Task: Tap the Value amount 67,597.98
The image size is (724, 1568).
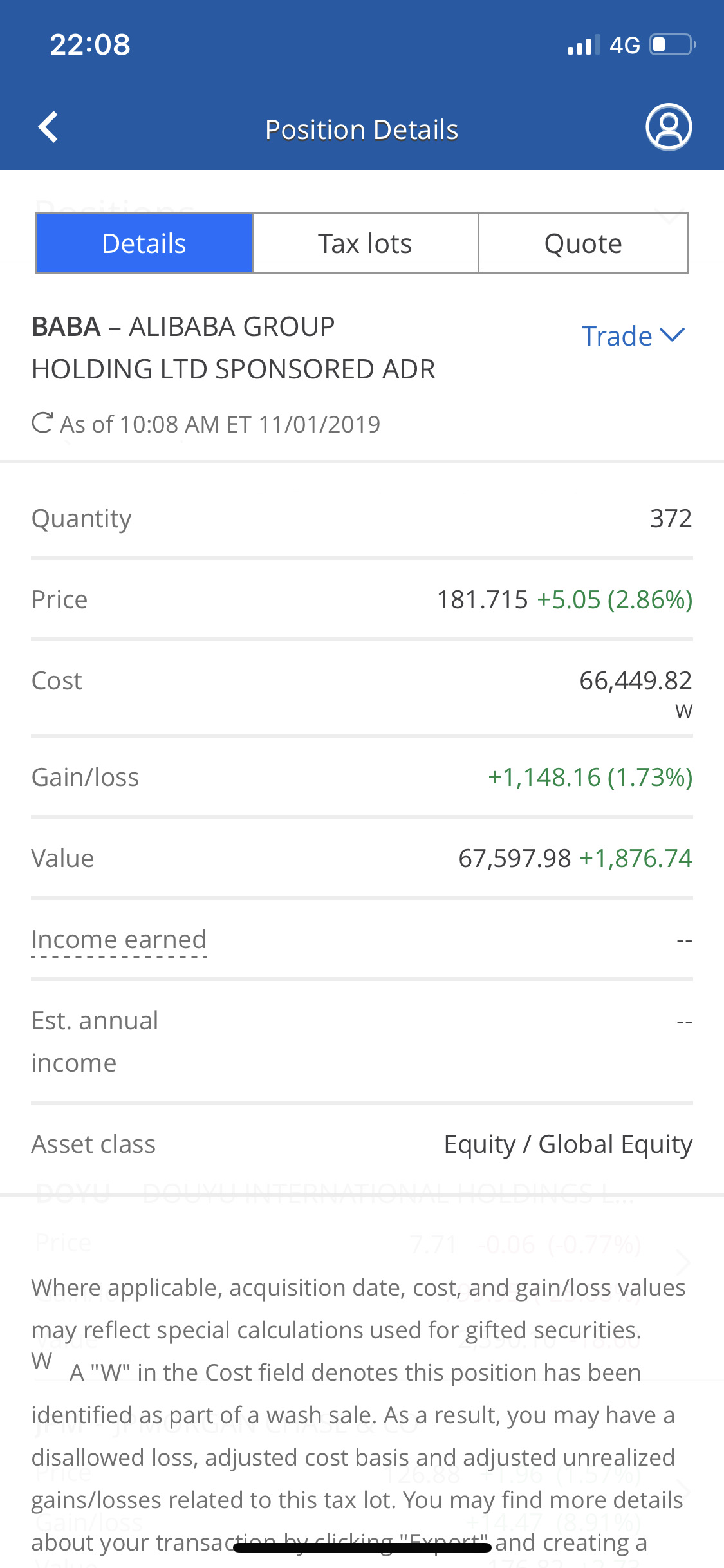Action: tap(514, 859)
